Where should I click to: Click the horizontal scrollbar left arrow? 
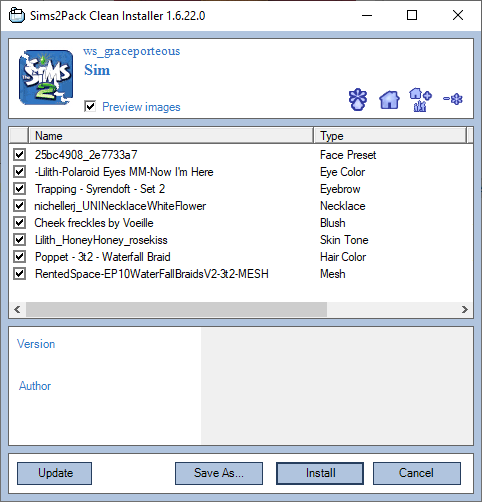[x=18, y=310]
